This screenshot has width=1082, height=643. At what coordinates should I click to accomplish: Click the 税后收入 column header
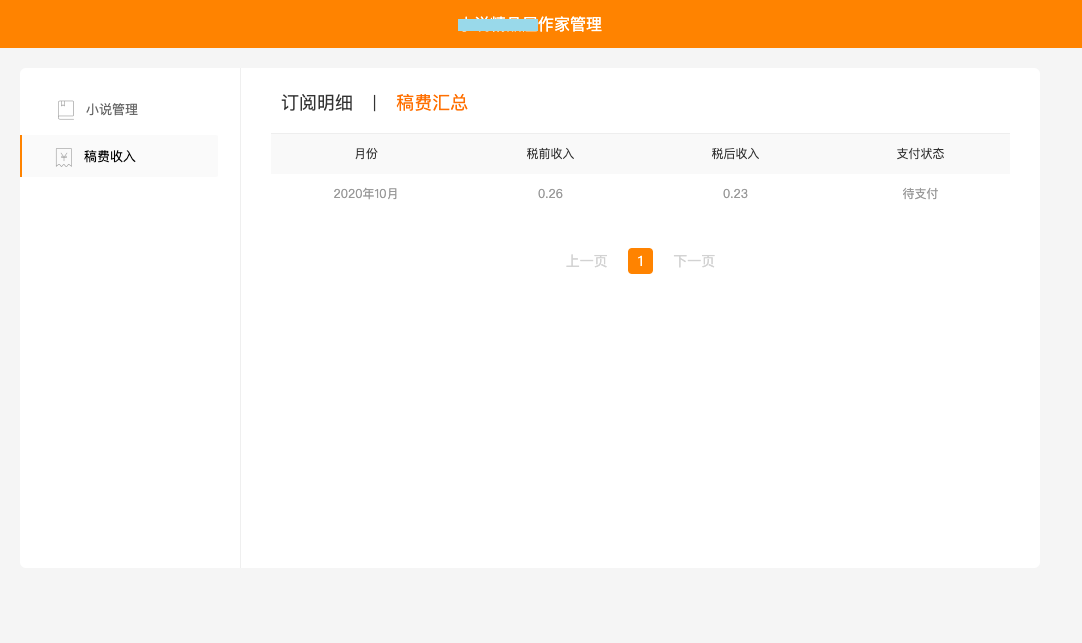point(735,154)
